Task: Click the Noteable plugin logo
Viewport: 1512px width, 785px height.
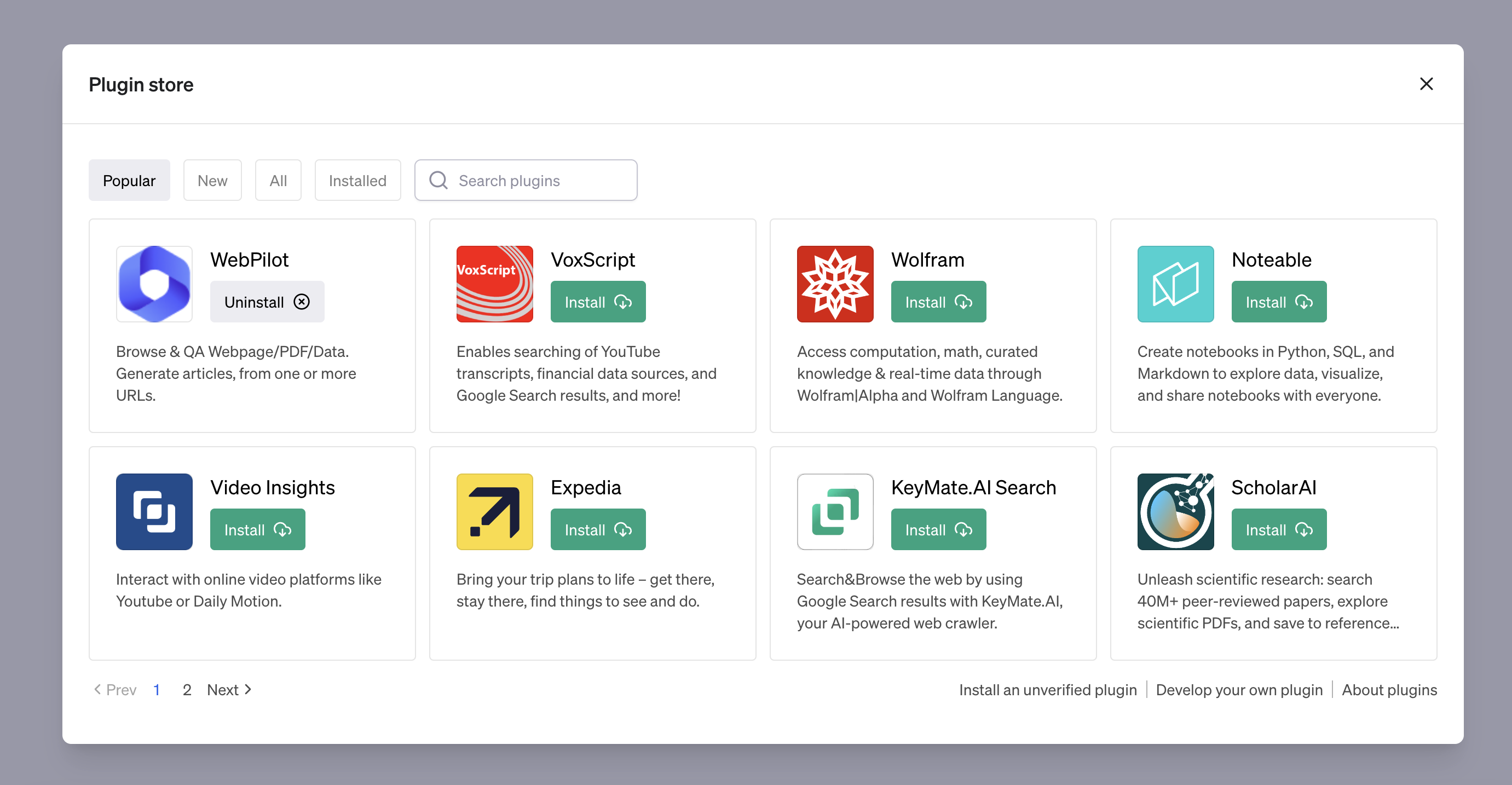Action: coord(1175,284)
